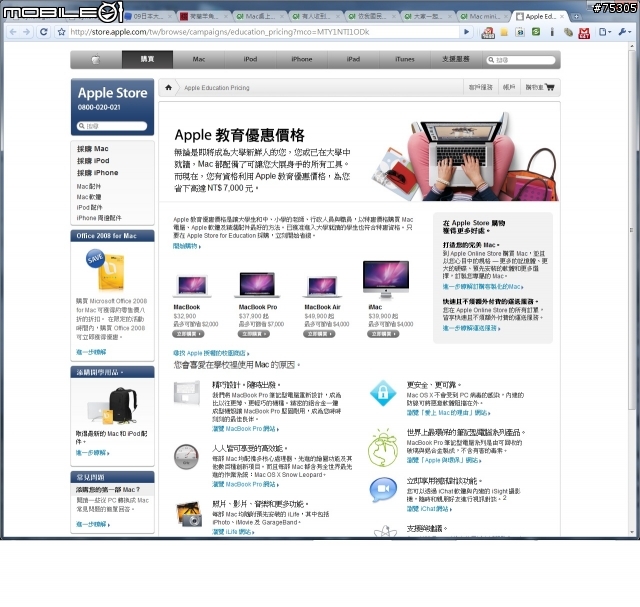This screenshot has height=607, width=640.
Task: Open the '採購 iPod' sidebar link
Action: pyautogui.click(x=93, y=161)
